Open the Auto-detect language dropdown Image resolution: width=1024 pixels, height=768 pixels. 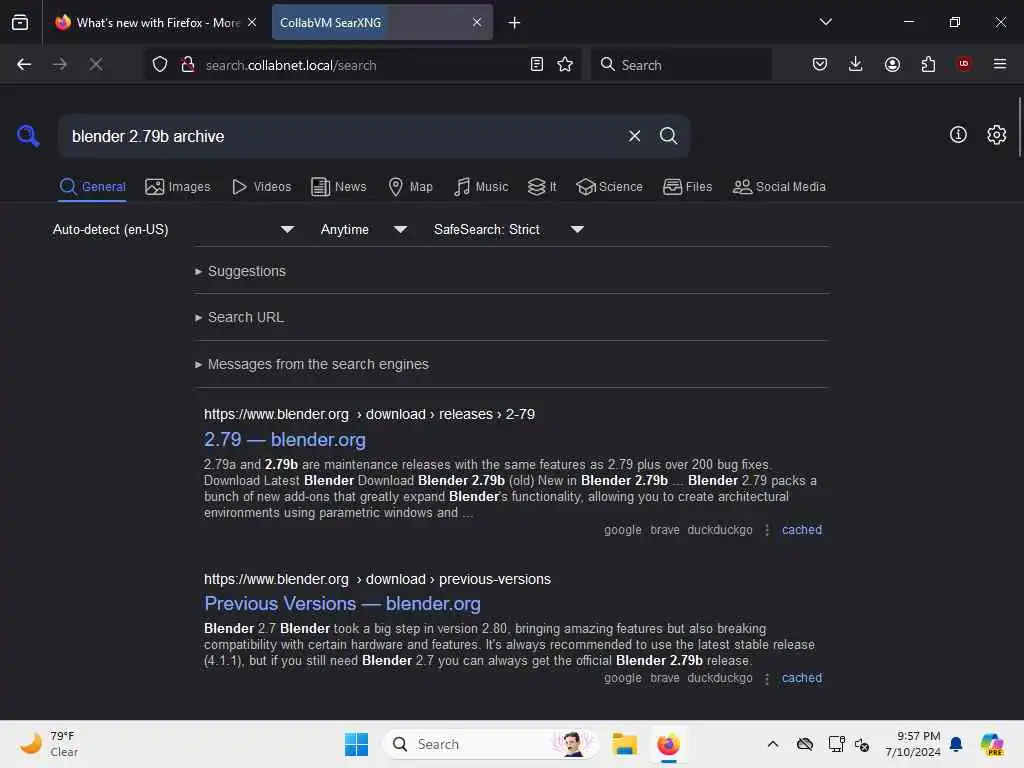point(173,229)
